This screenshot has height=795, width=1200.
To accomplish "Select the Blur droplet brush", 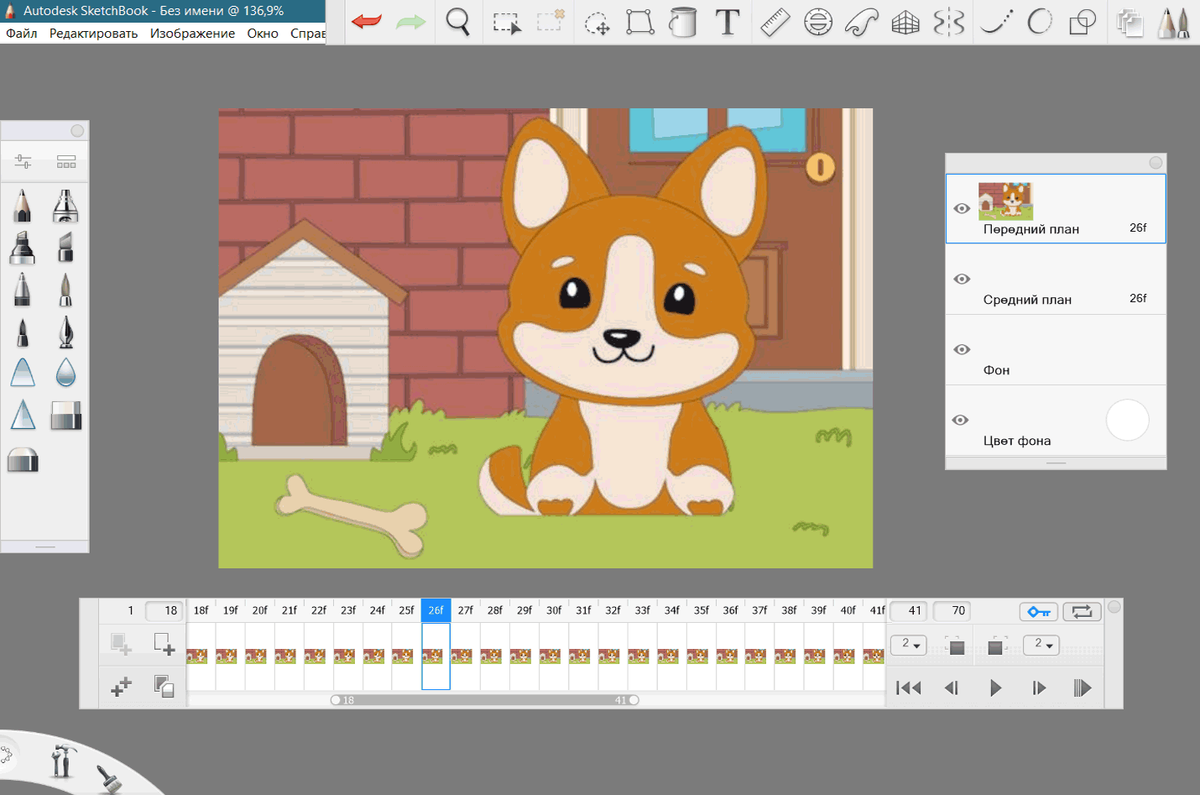I will [x=66, y=372].
